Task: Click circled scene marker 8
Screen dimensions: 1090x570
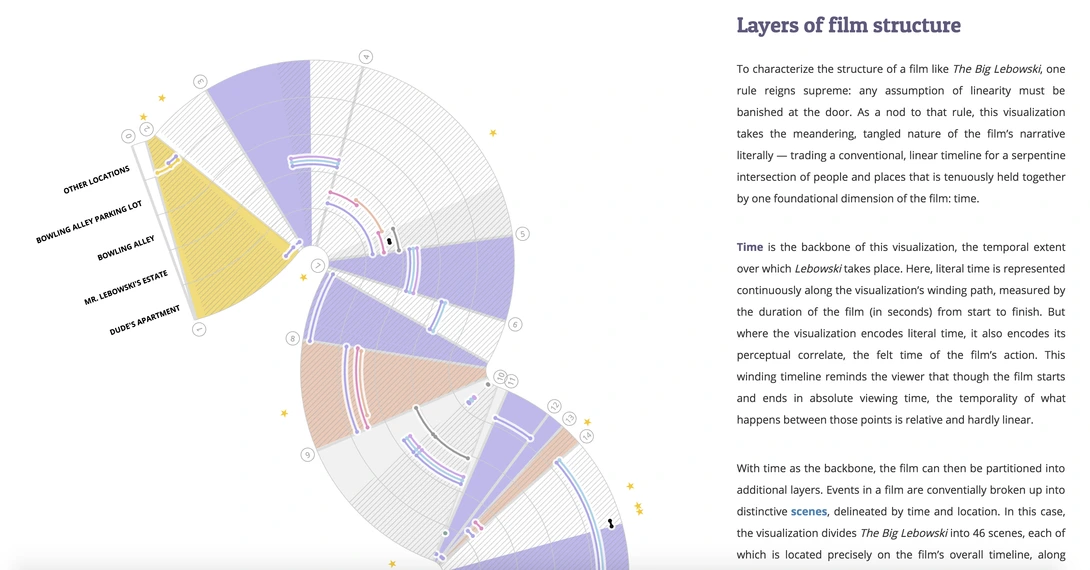Action: pos(293,339)
